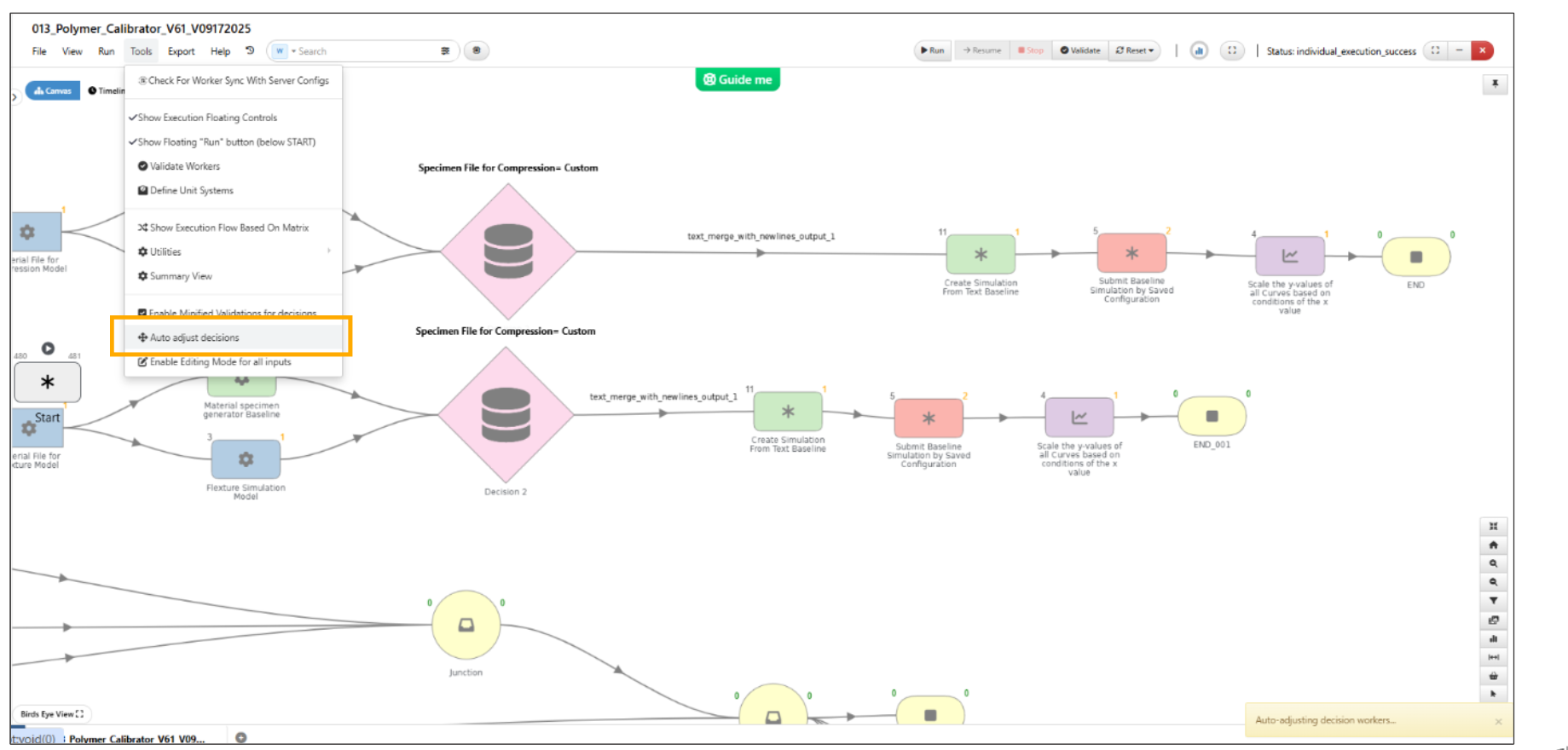The width and height of the screenshot is (1568, 750).
Task: Toggle Show Execution Floating Controls
Action: (207, 118)
